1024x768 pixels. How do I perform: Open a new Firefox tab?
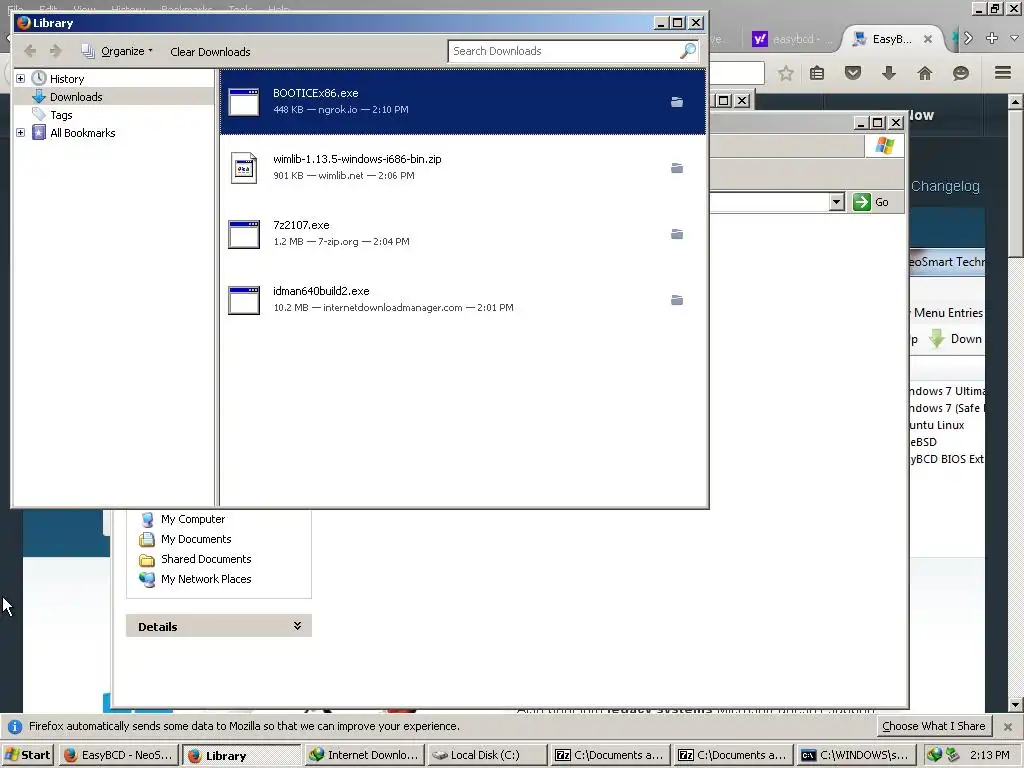992,39
